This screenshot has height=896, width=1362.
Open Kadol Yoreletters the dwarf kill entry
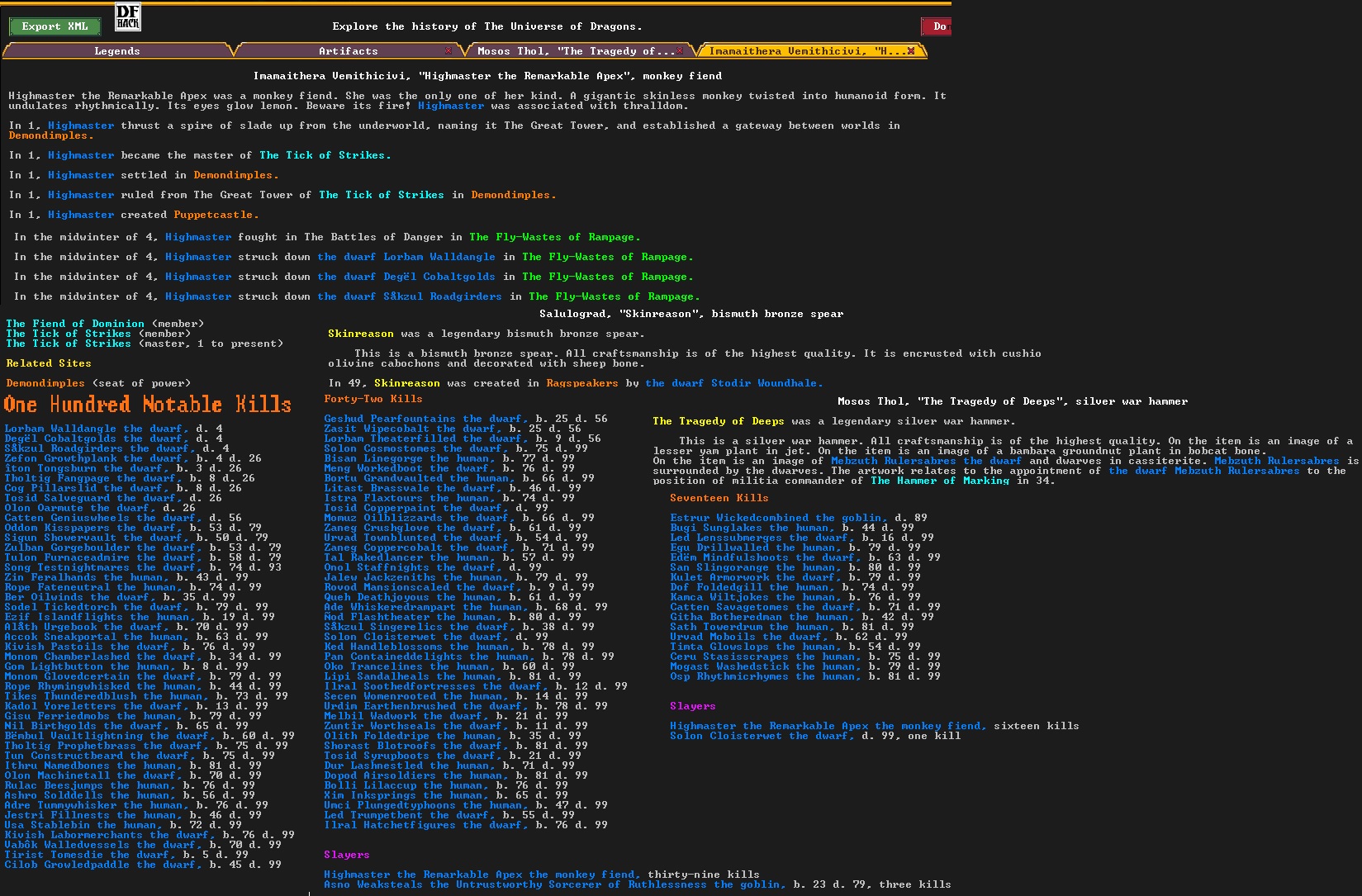click(135, 706)
